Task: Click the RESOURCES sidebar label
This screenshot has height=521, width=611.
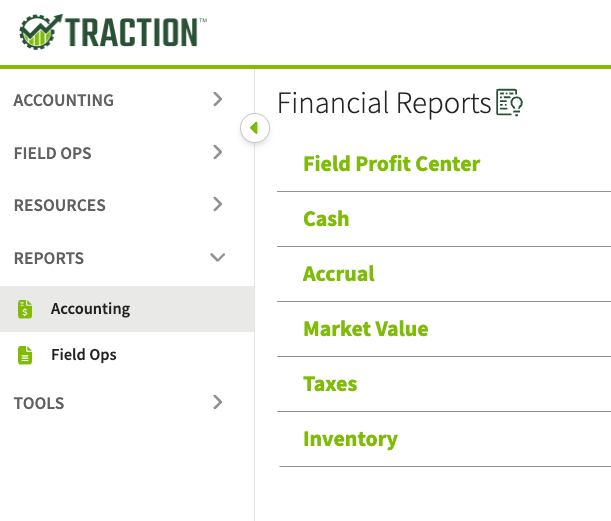Action: pos(60,205)
